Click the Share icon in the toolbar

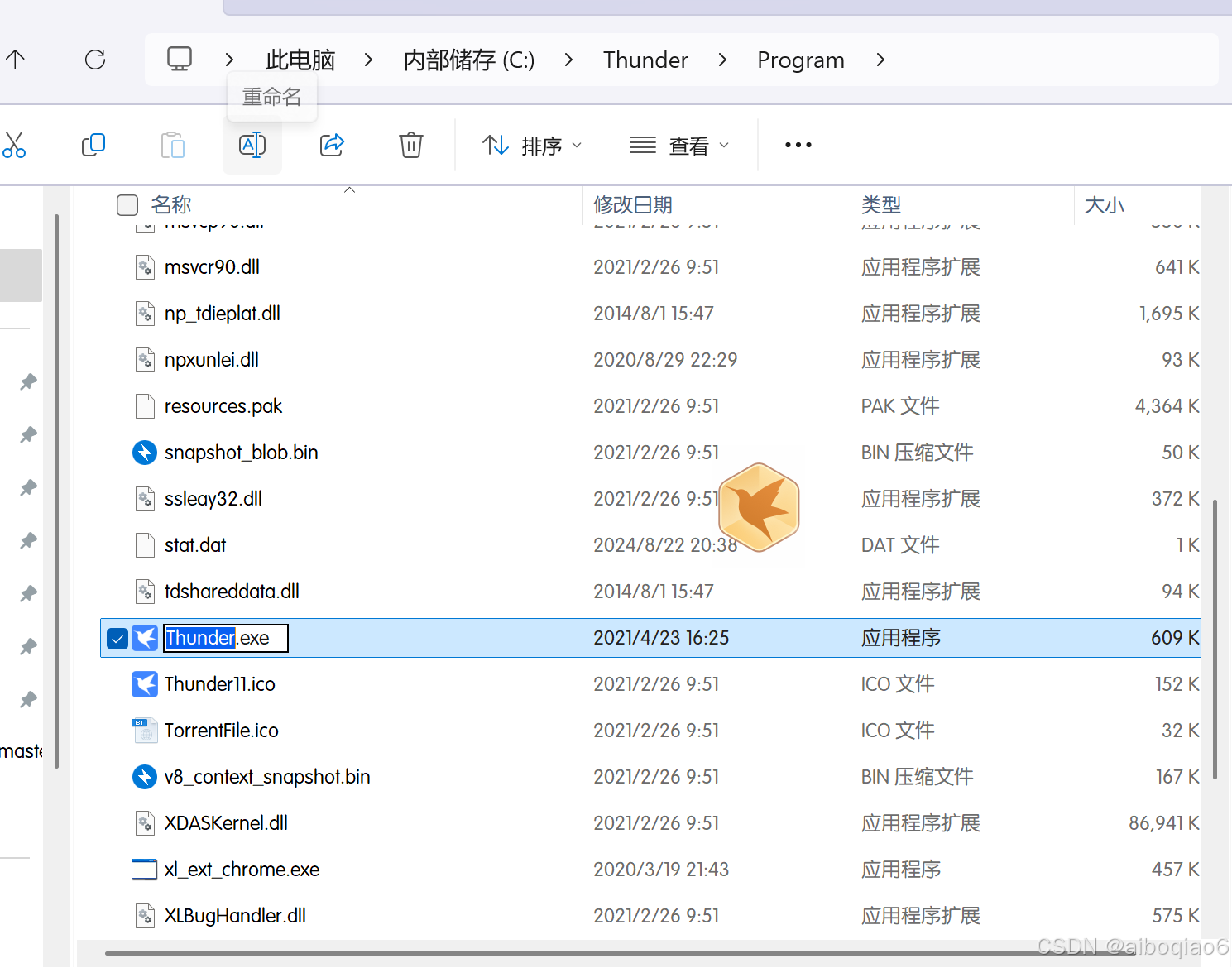[x=332, y=146]
